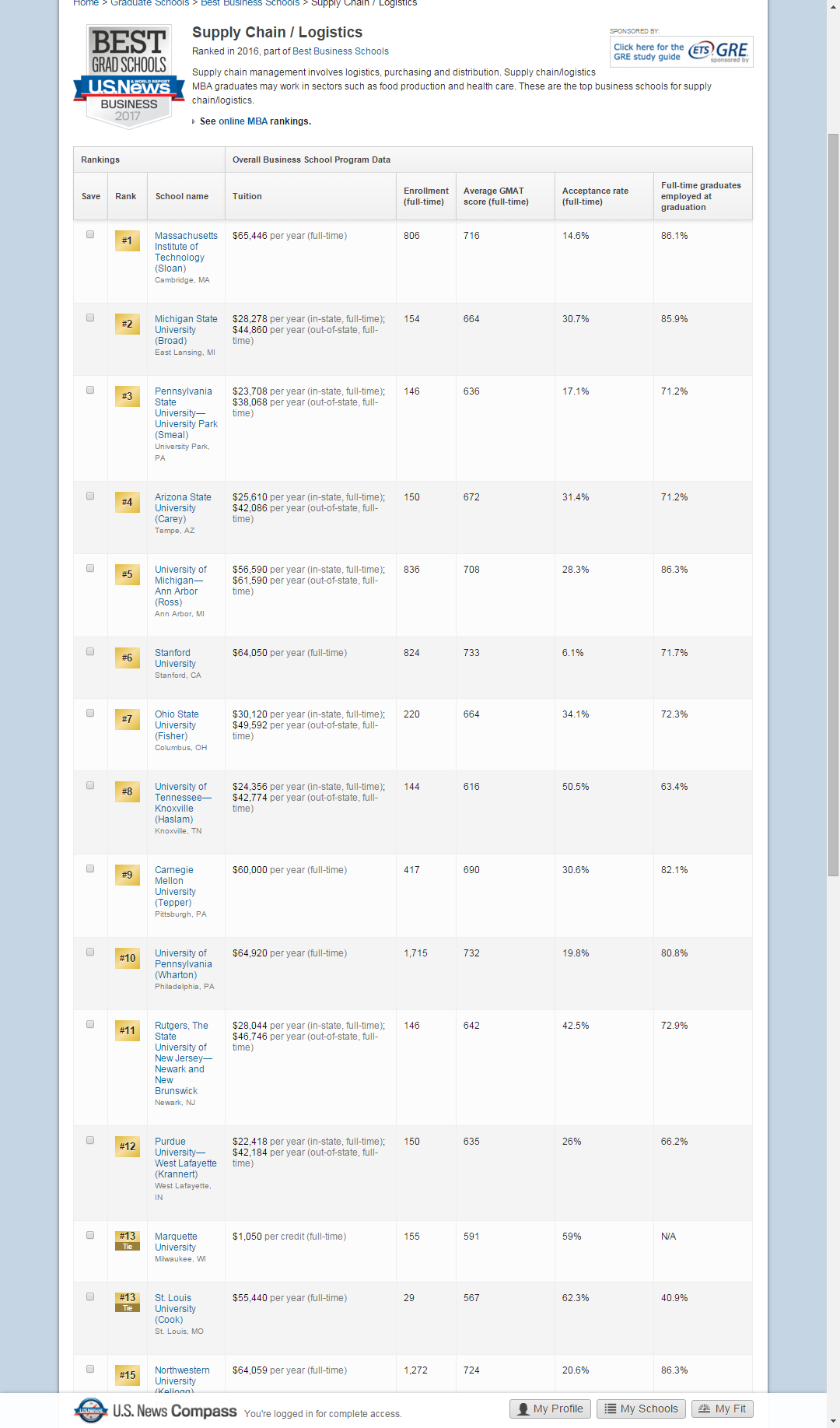Click scrollbar down arrow at bottom right
The image size is (840, 1428).
[833, 1421]
